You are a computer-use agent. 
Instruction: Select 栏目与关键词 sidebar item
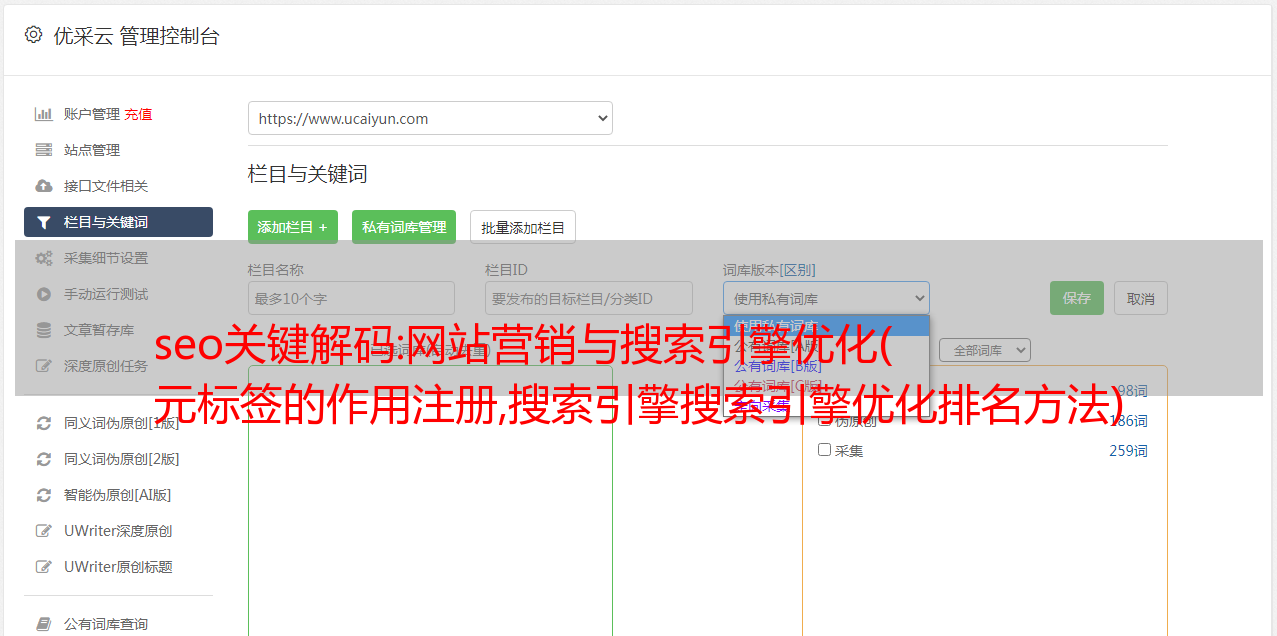point(118,222)
